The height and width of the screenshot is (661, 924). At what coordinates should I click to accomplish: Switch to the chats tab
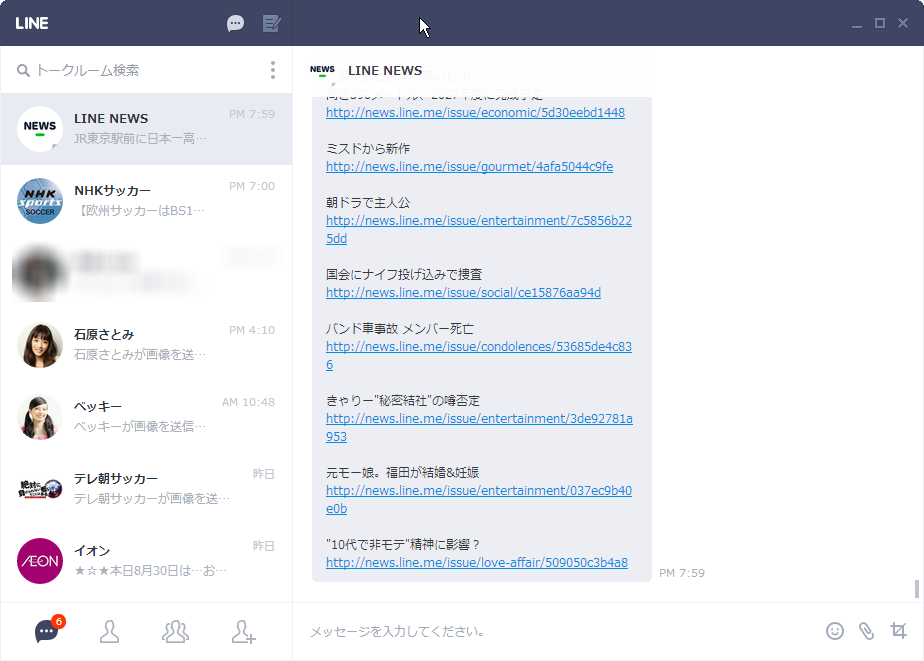pos(47,631)
